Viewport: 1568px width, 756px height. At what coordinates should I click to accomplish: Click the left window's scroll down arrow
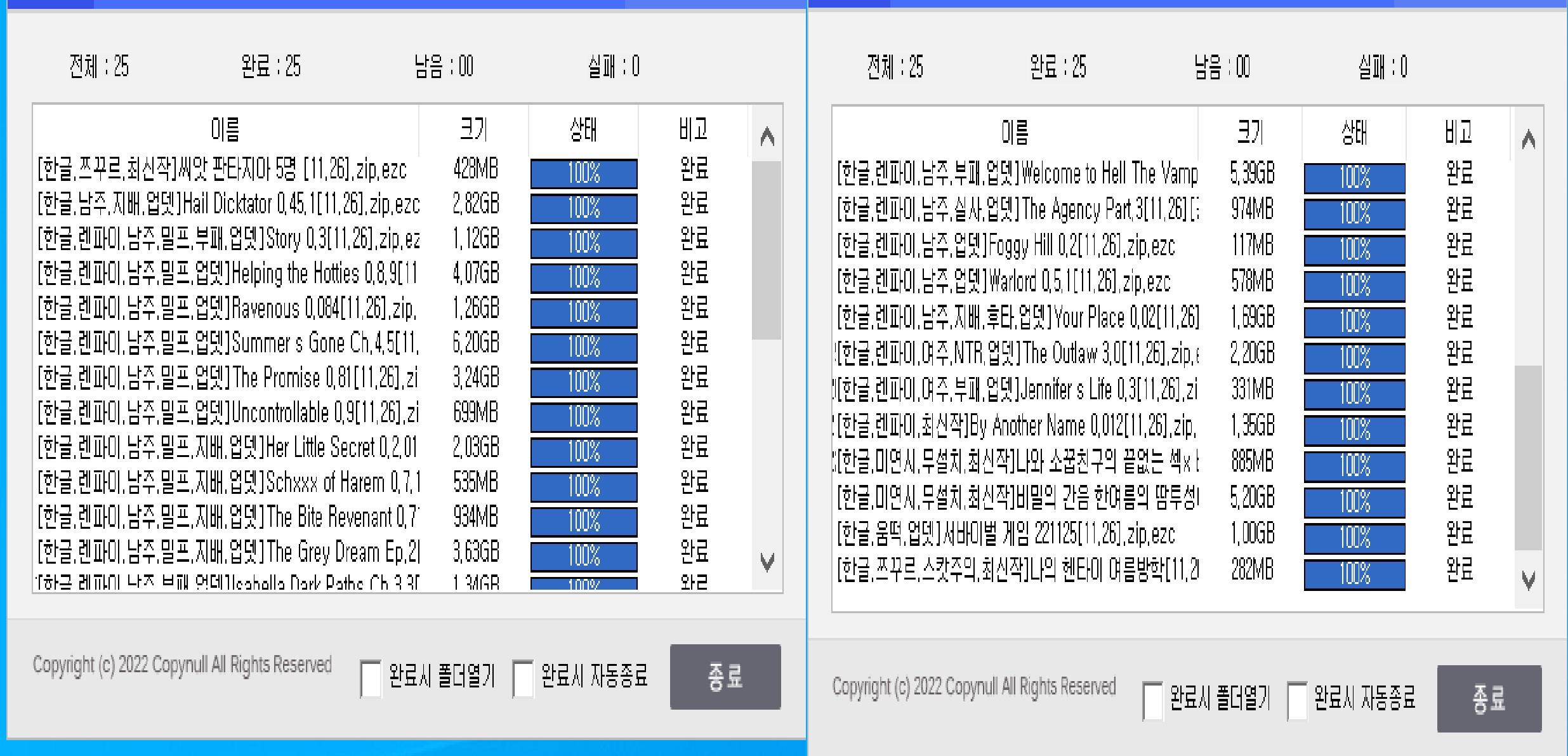tap(767, 561)
